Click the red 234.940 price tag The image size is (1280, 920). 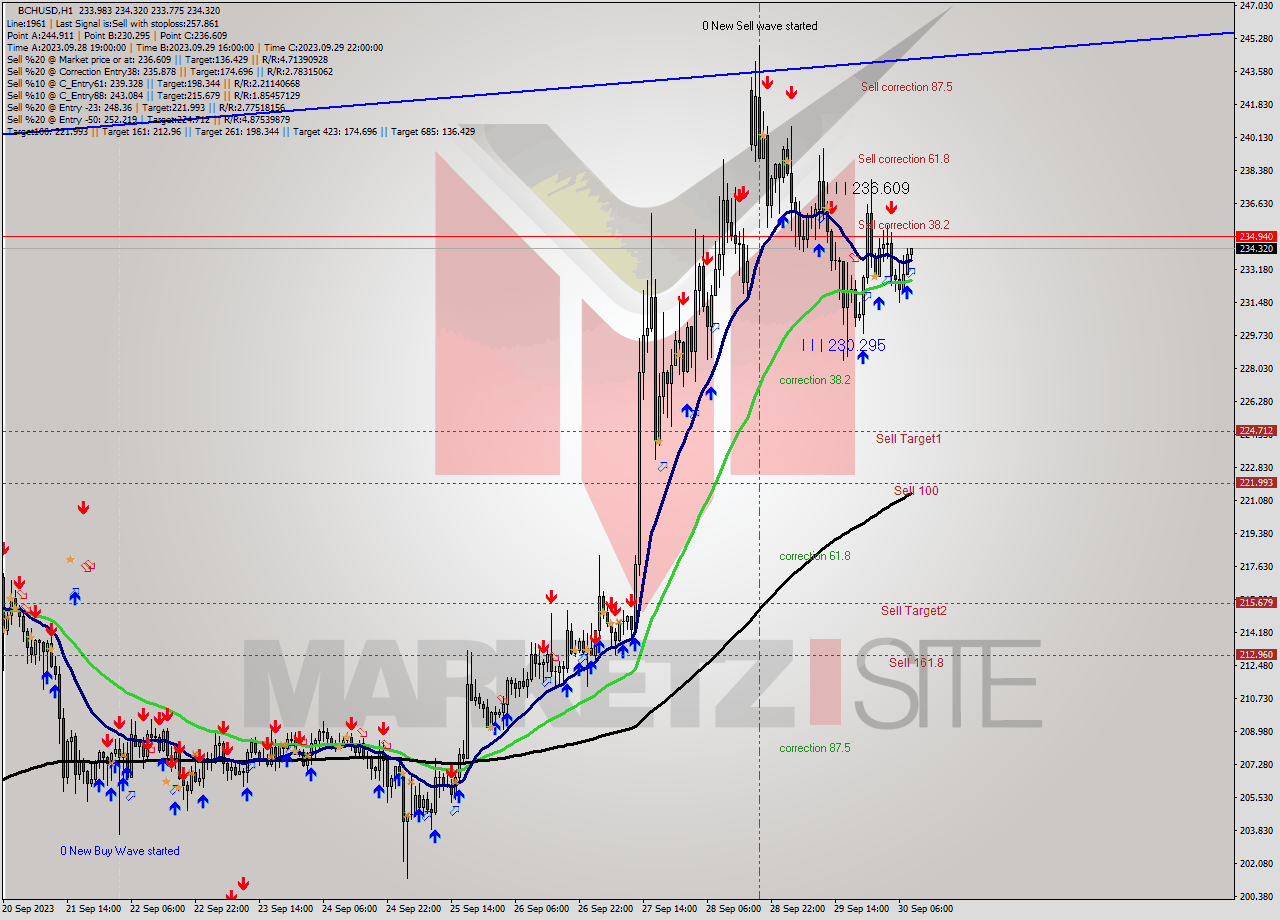(x=1256, y=237)
